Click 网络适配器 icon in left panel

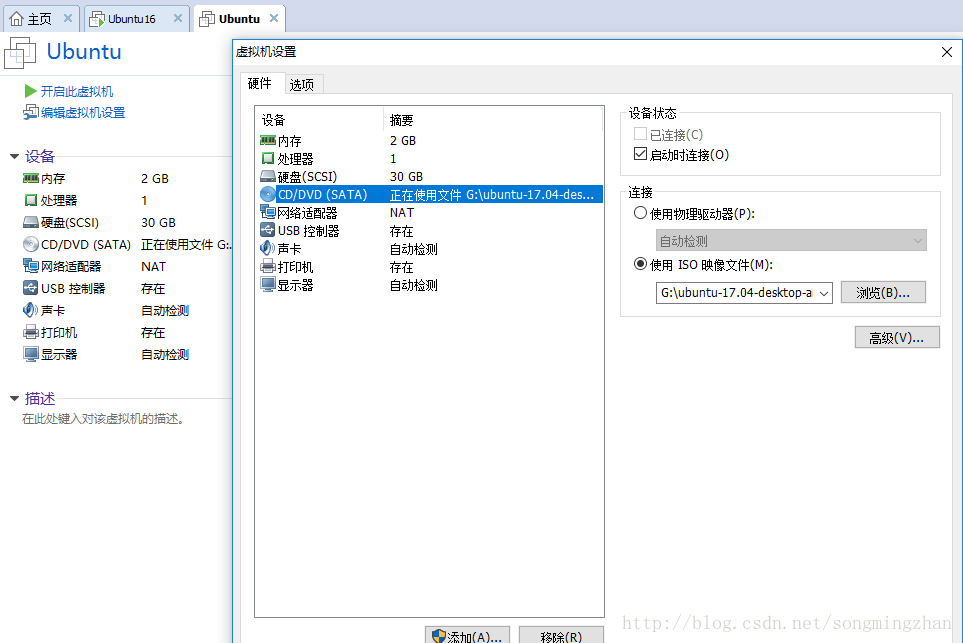[x=31, y=266]
